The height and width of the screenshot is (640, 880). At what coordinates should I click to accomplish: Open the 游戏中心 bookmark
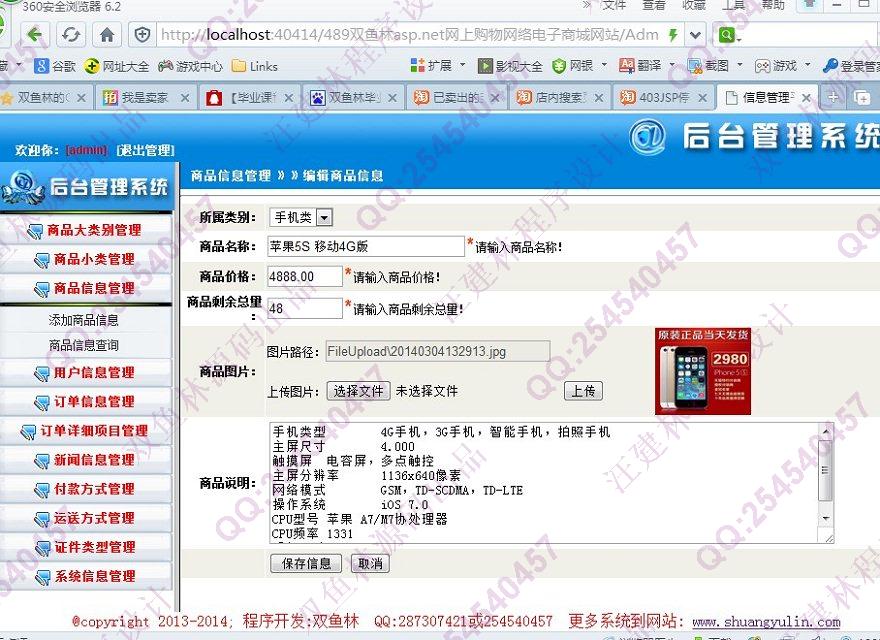pos(190,66)
